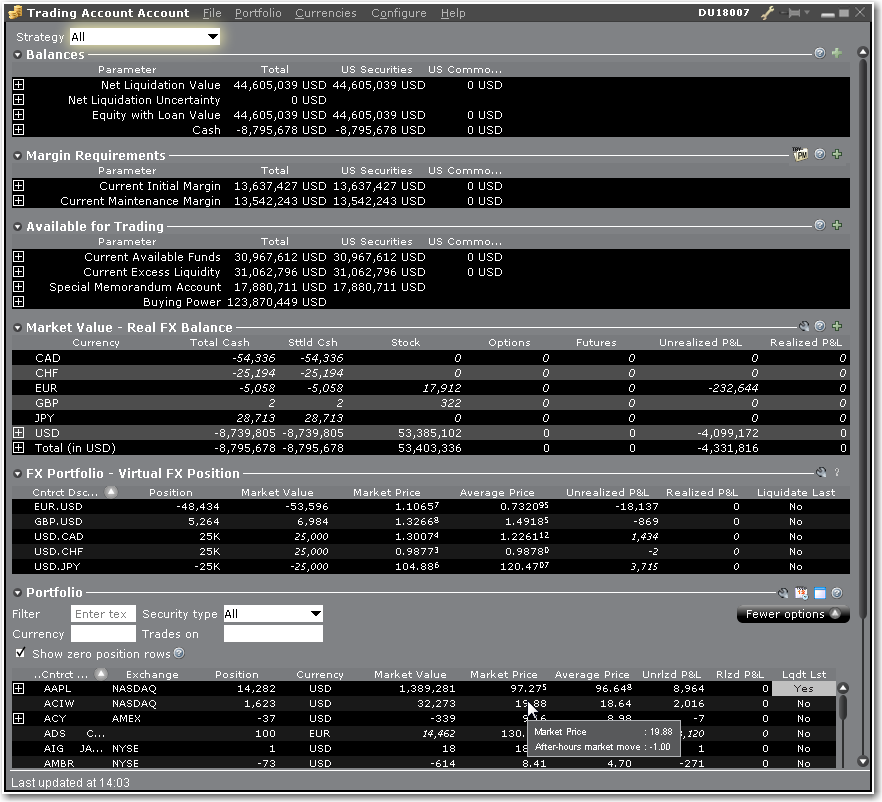This screenshot has width=882, height=802.
Task: Click the Exchange column header in Portfolio table
Action: (x=152, y=674)
